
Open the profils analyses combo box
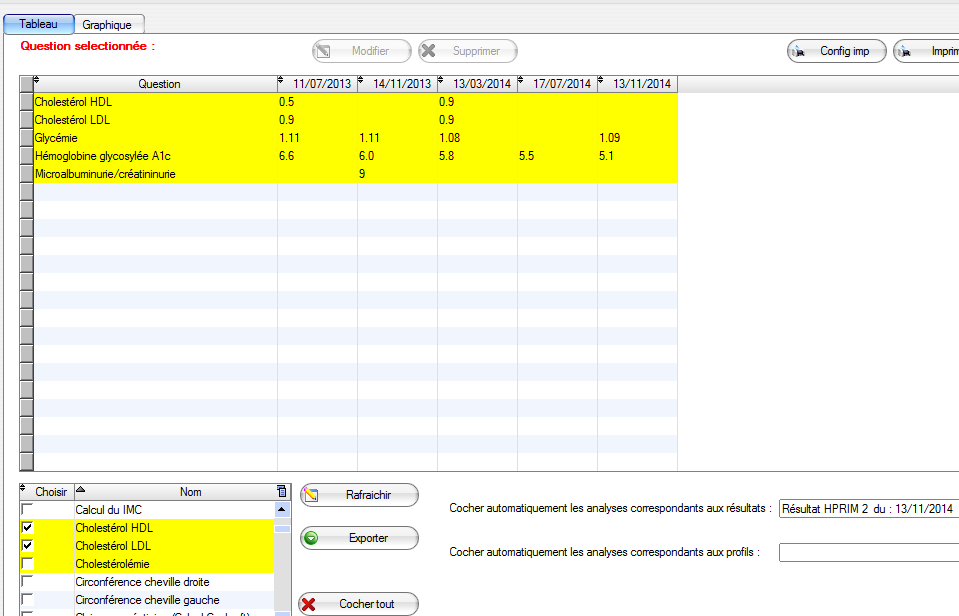tap(868, 552)
